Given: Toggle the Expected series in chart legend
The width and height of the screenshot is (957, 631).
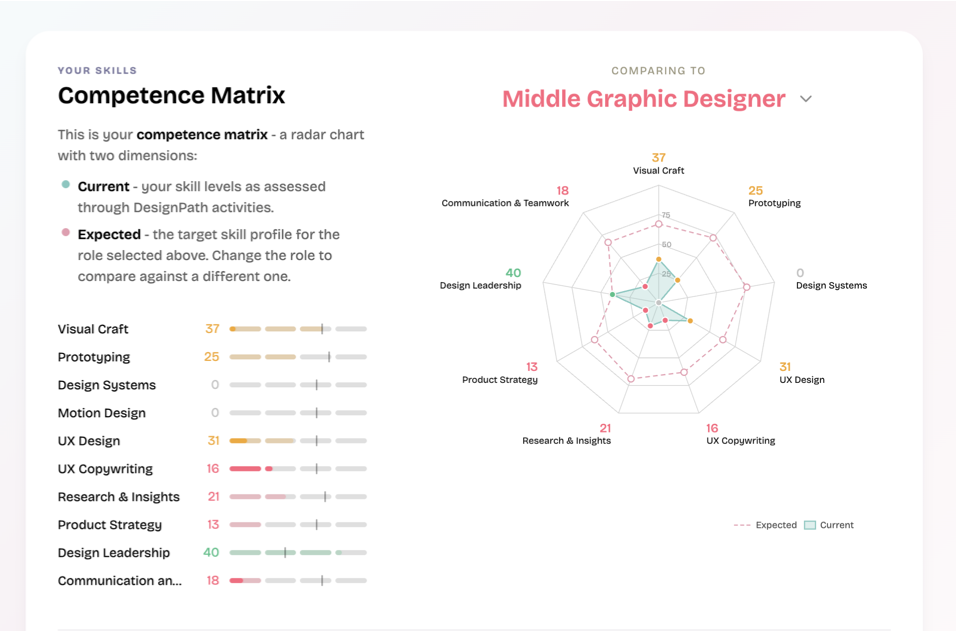Looking at the screenshot, I should 765,525.
